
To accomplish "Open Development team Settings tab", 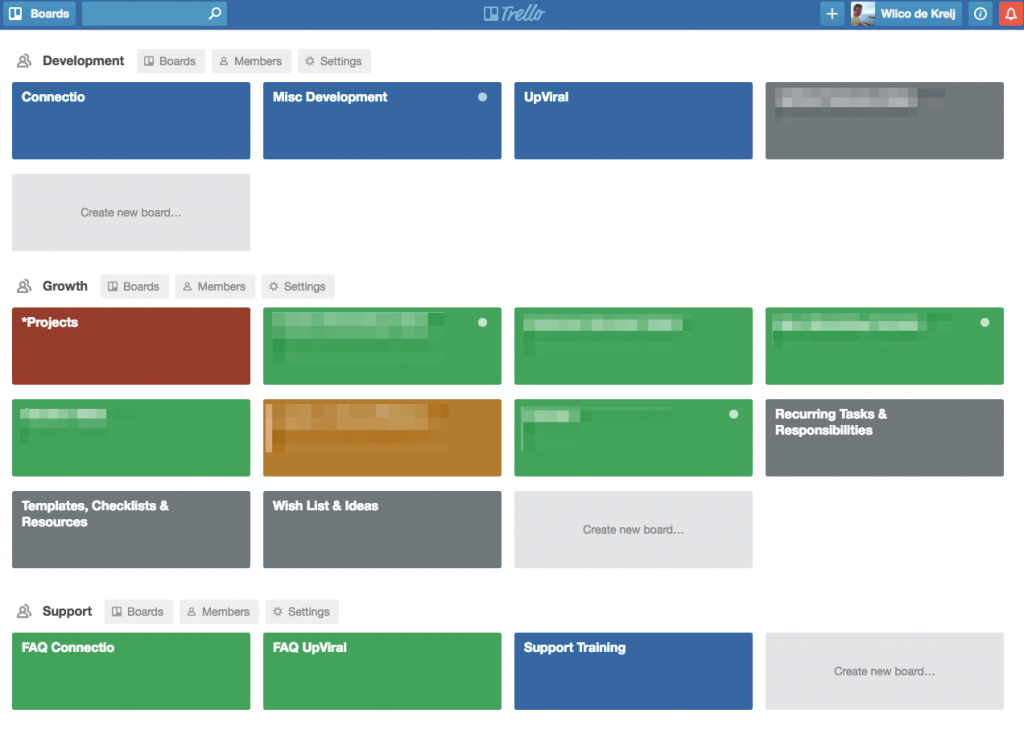I will click(x=334, y=61).
